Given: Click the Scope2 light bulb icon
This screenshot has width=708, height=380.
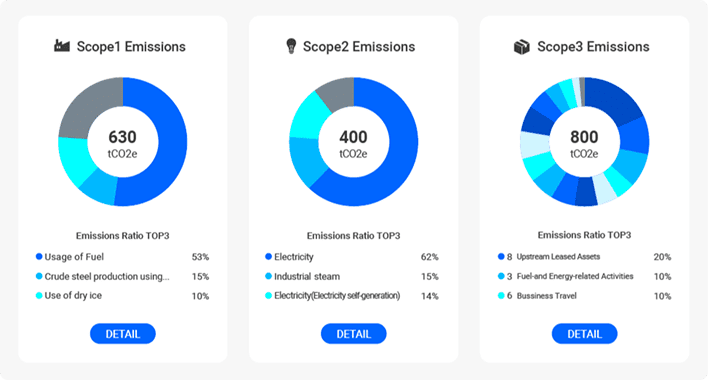Looking at the screenshot, I should click(x=291, y=46).
